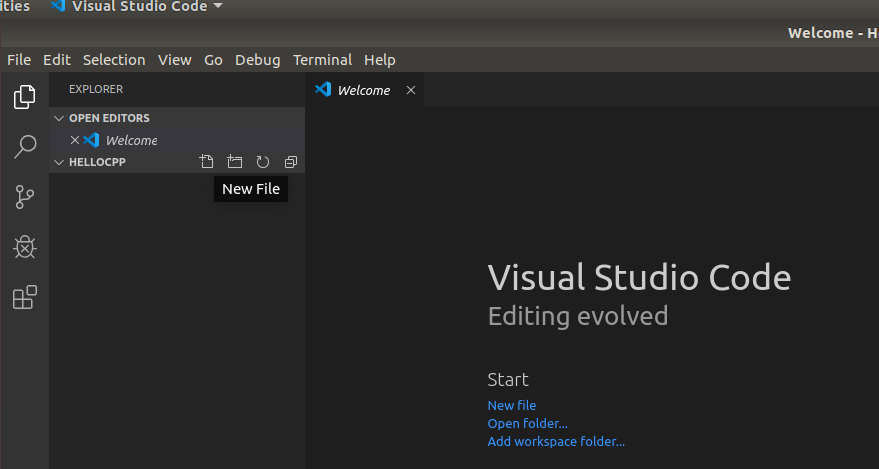The image size is (879, 469).
Task: Click the EXPLORER panel title
Action: point(96,90)
